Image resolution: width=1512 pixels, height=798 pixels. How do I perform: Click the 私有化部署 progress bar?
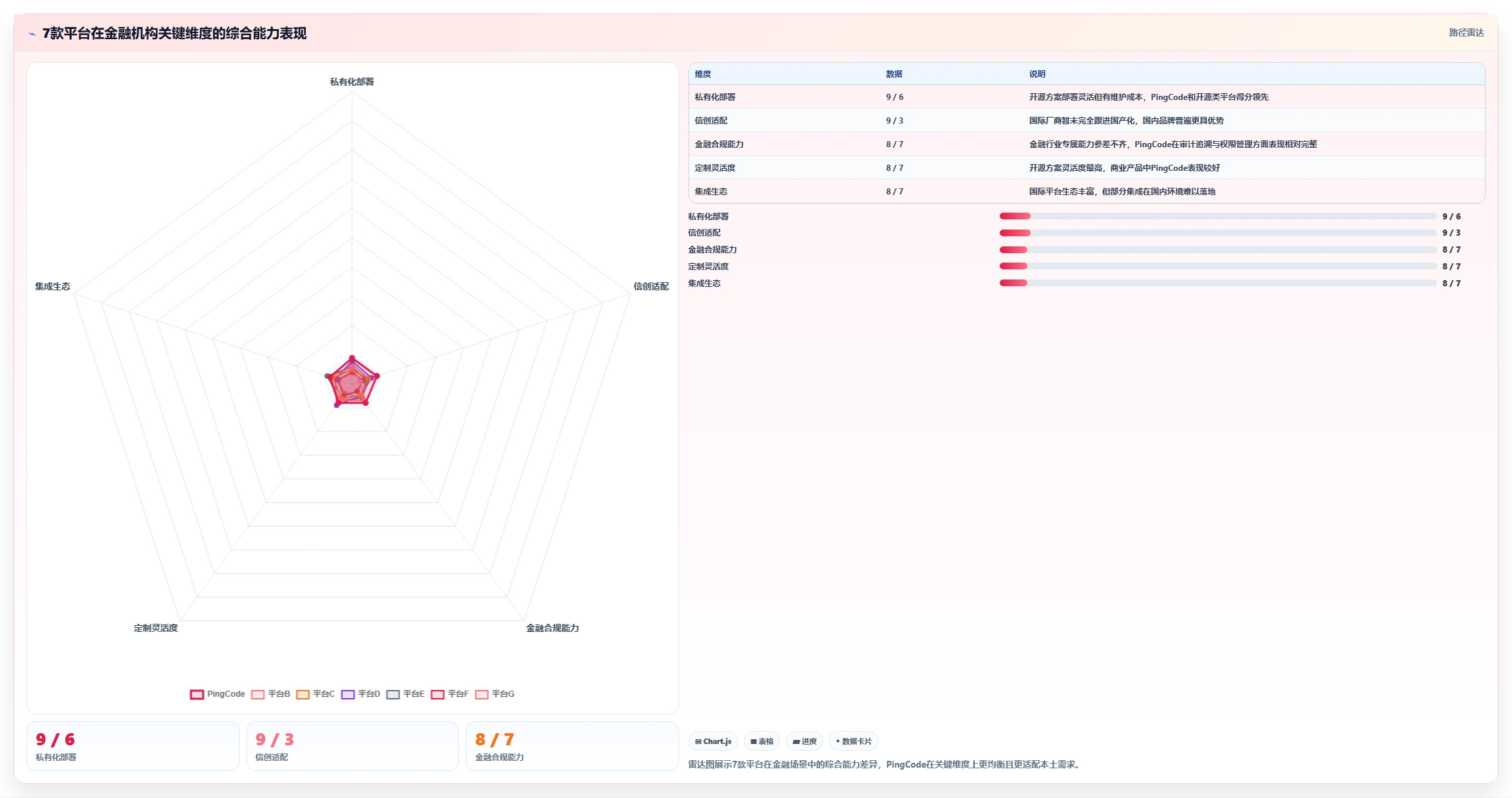coord(1218,216)
